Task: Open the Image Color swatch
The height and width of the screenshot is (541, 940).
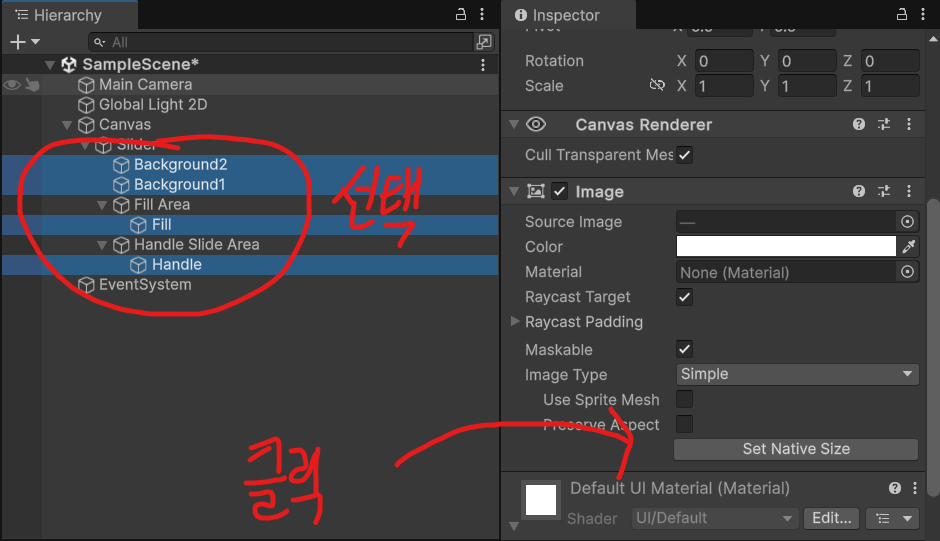Action: [786, 247]
